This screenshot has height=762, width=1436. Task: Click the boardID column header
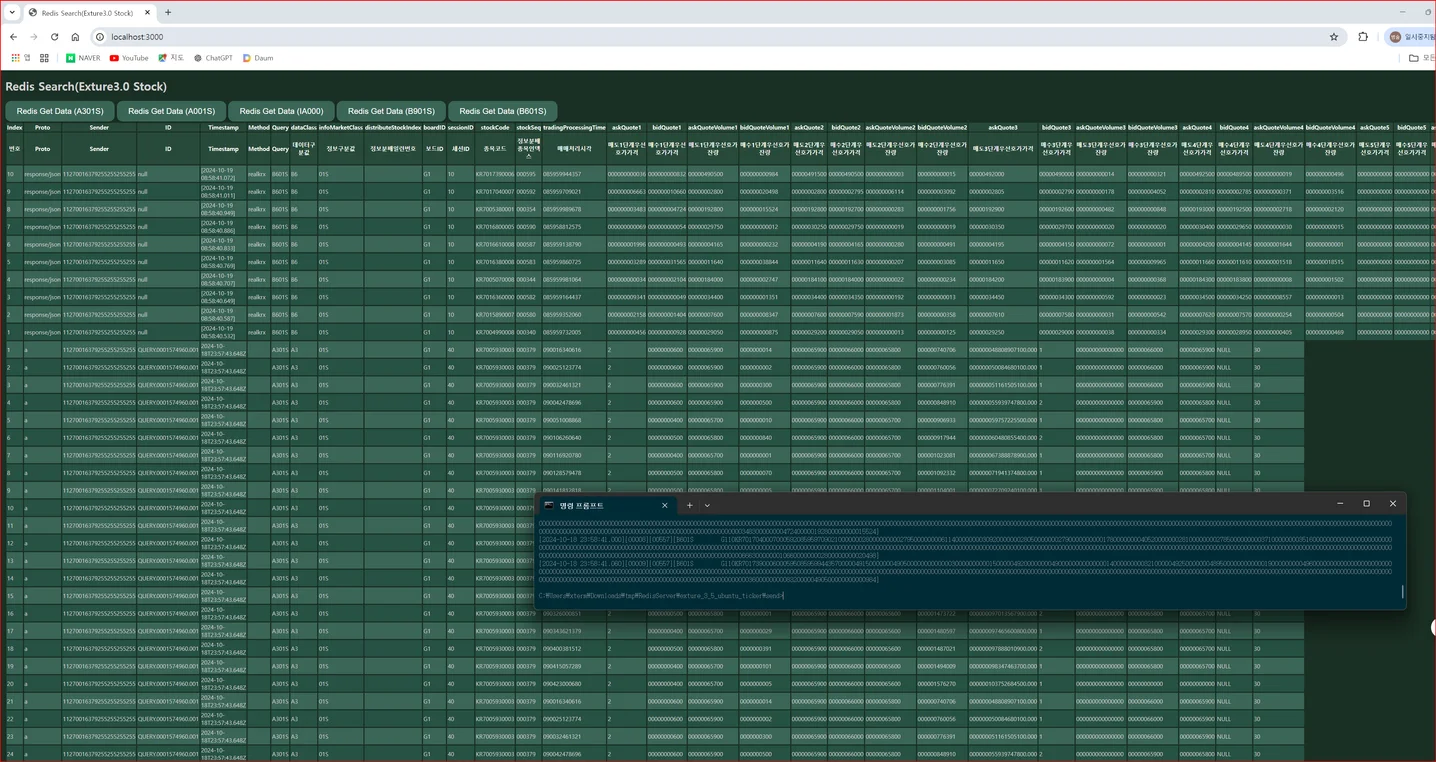click(x=434, y=128)
